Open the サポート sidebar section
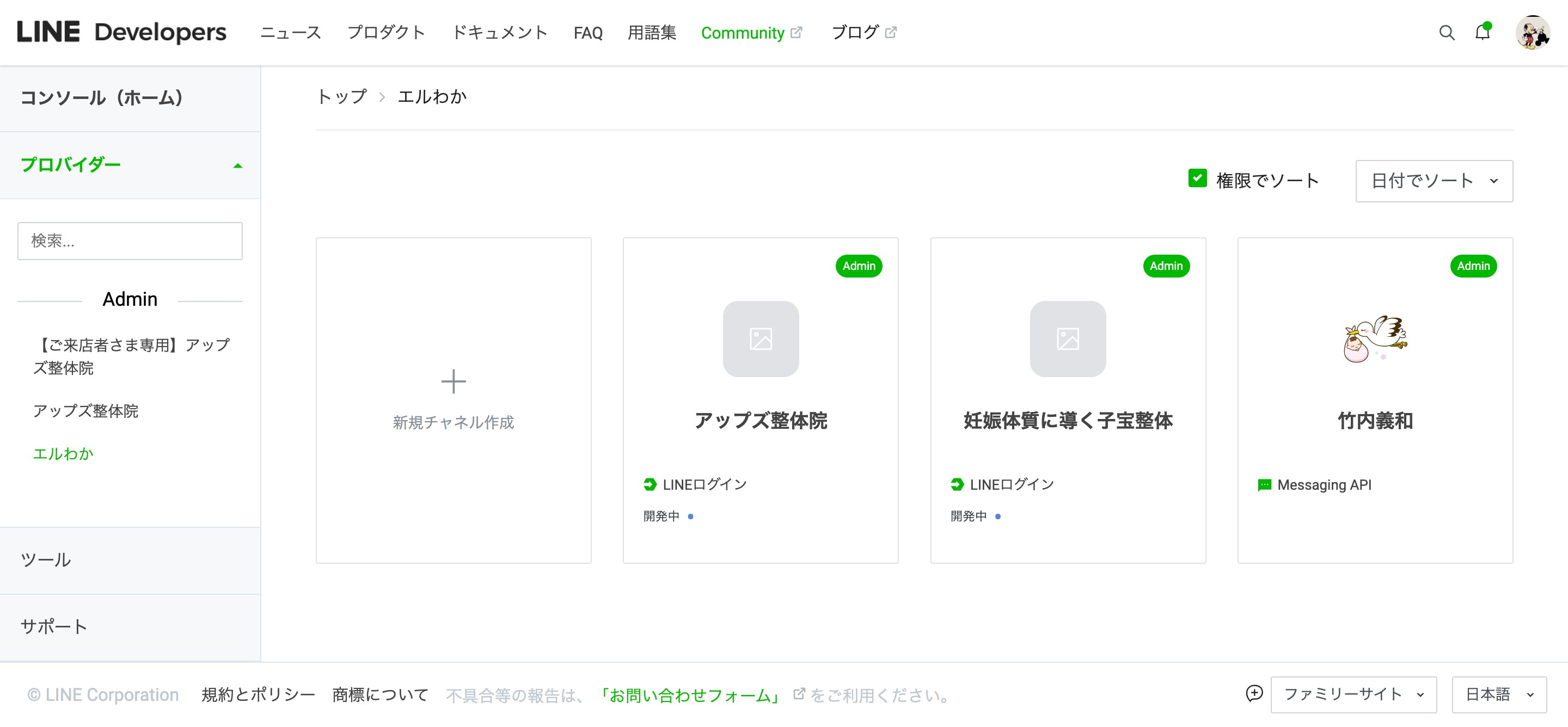This screenshot has width=1568, height=727. [x=53, y=627]
